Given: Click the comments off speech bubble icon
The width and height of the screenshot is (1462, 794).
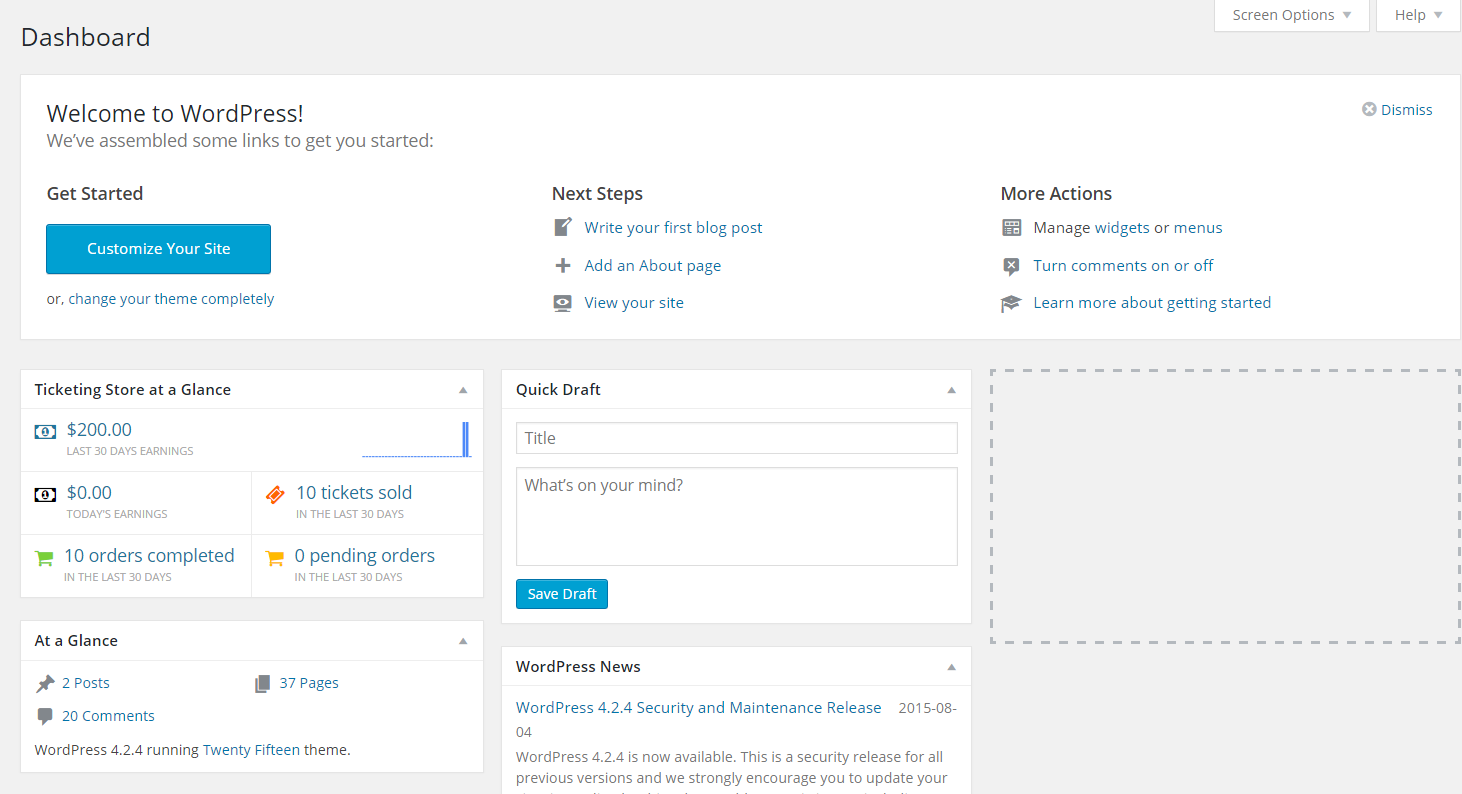Looking at the screenshot, I should click(1011, 266).
